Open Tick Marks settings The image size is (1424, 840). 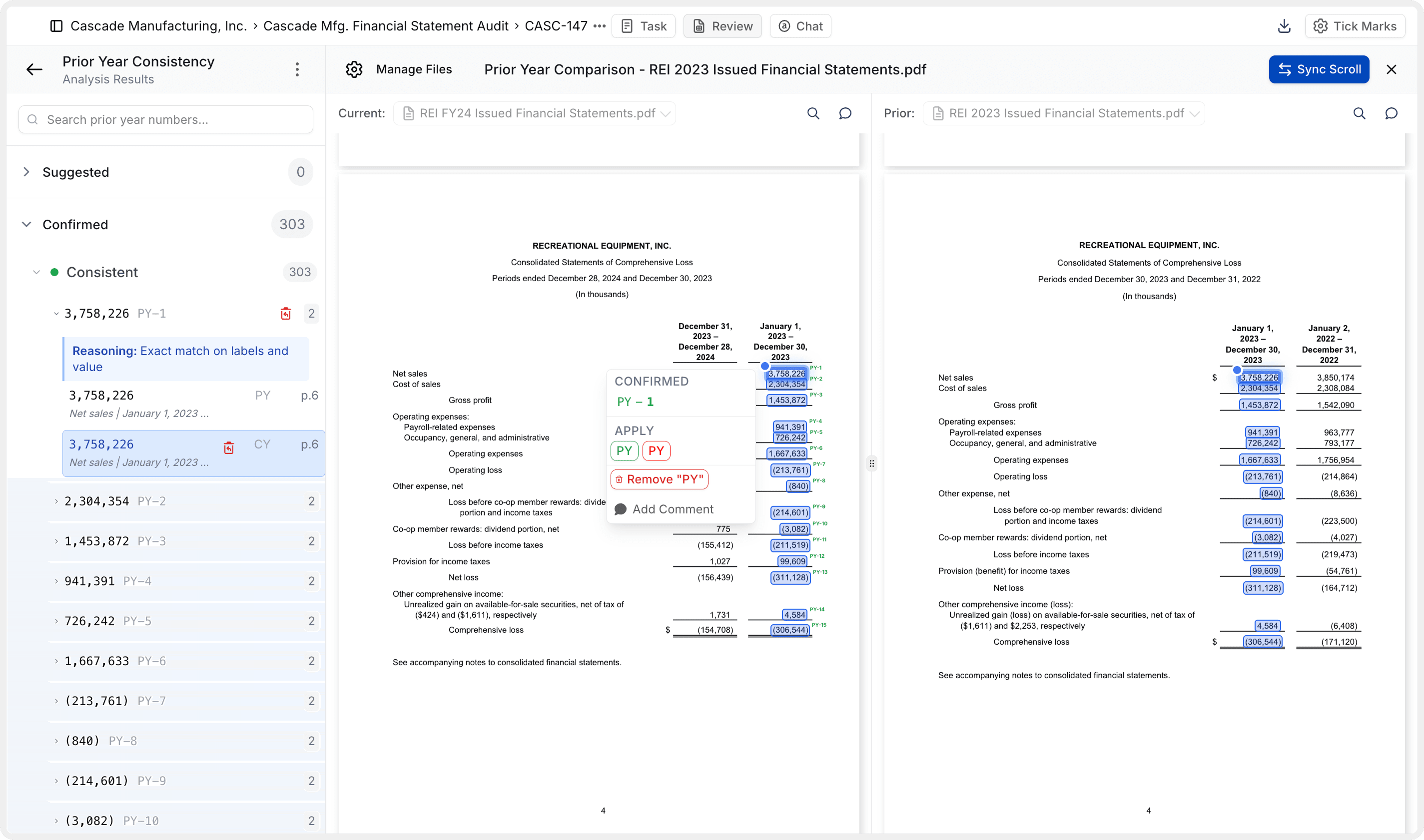pyautogui.click(x=1356, y=25)
